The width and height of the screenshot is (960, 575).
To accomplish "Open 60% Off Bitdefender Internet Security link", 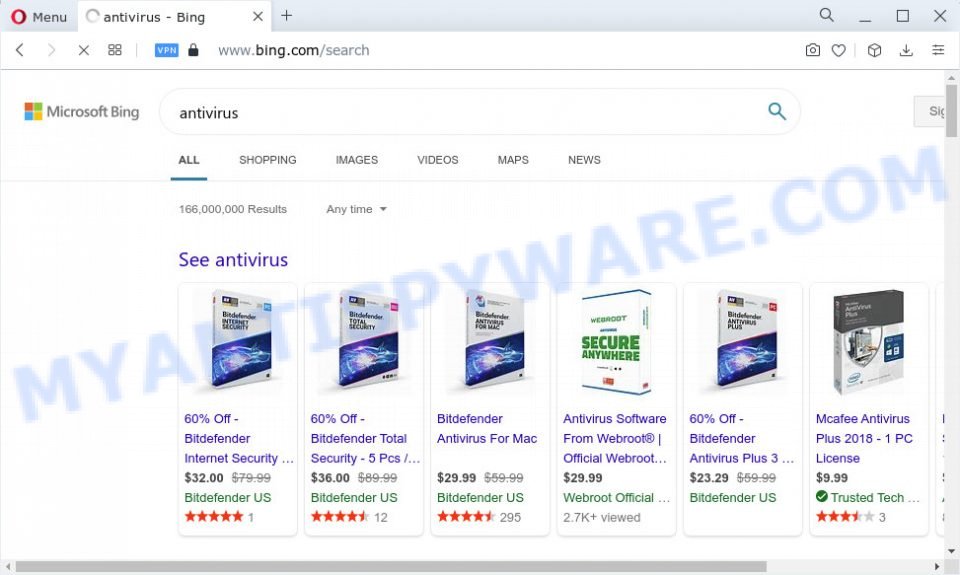I will [239, 438].
